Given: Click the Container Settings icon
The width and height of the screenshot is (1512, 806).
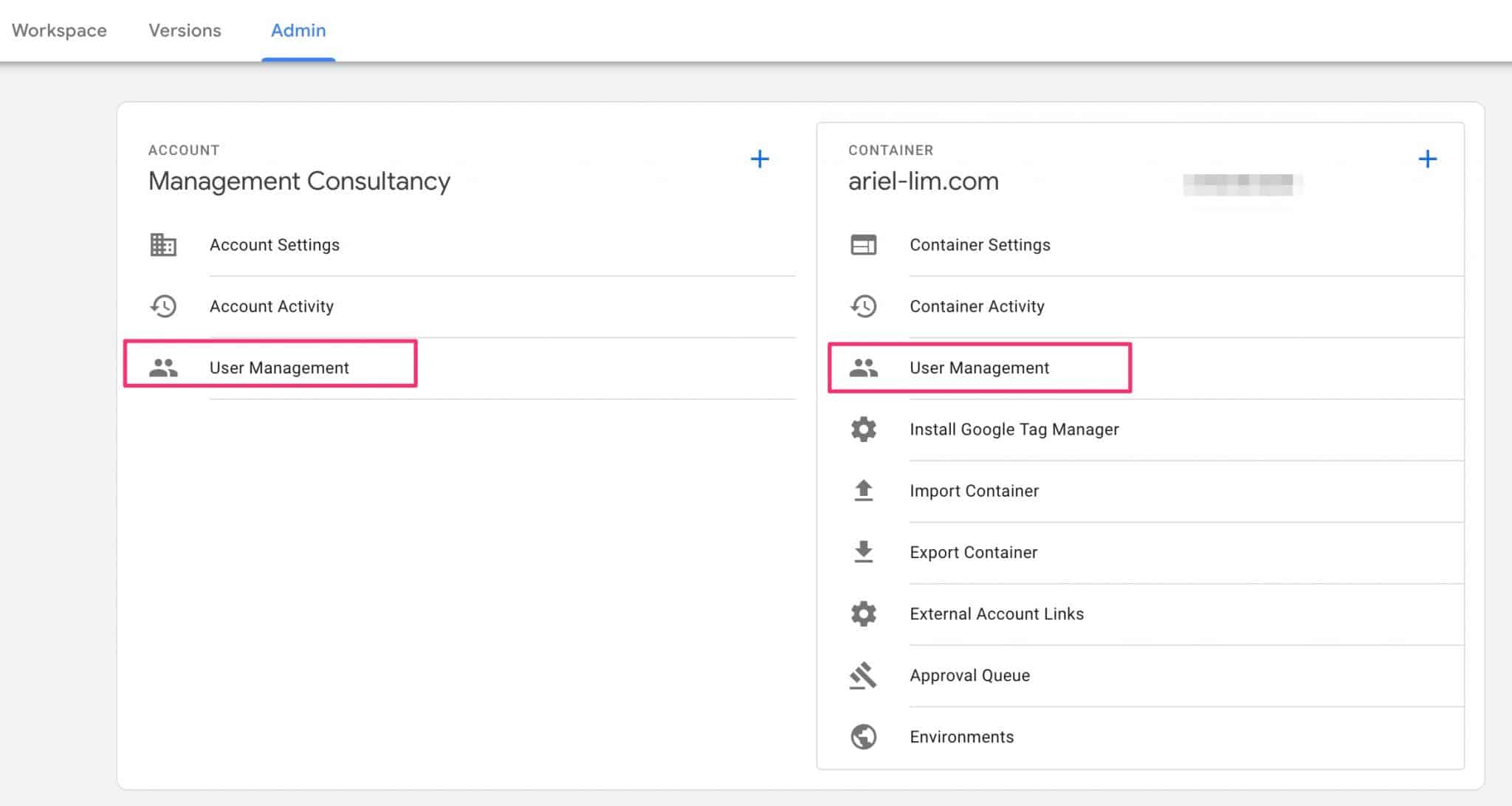Looking at the screenshot, I should click(862, 244).
